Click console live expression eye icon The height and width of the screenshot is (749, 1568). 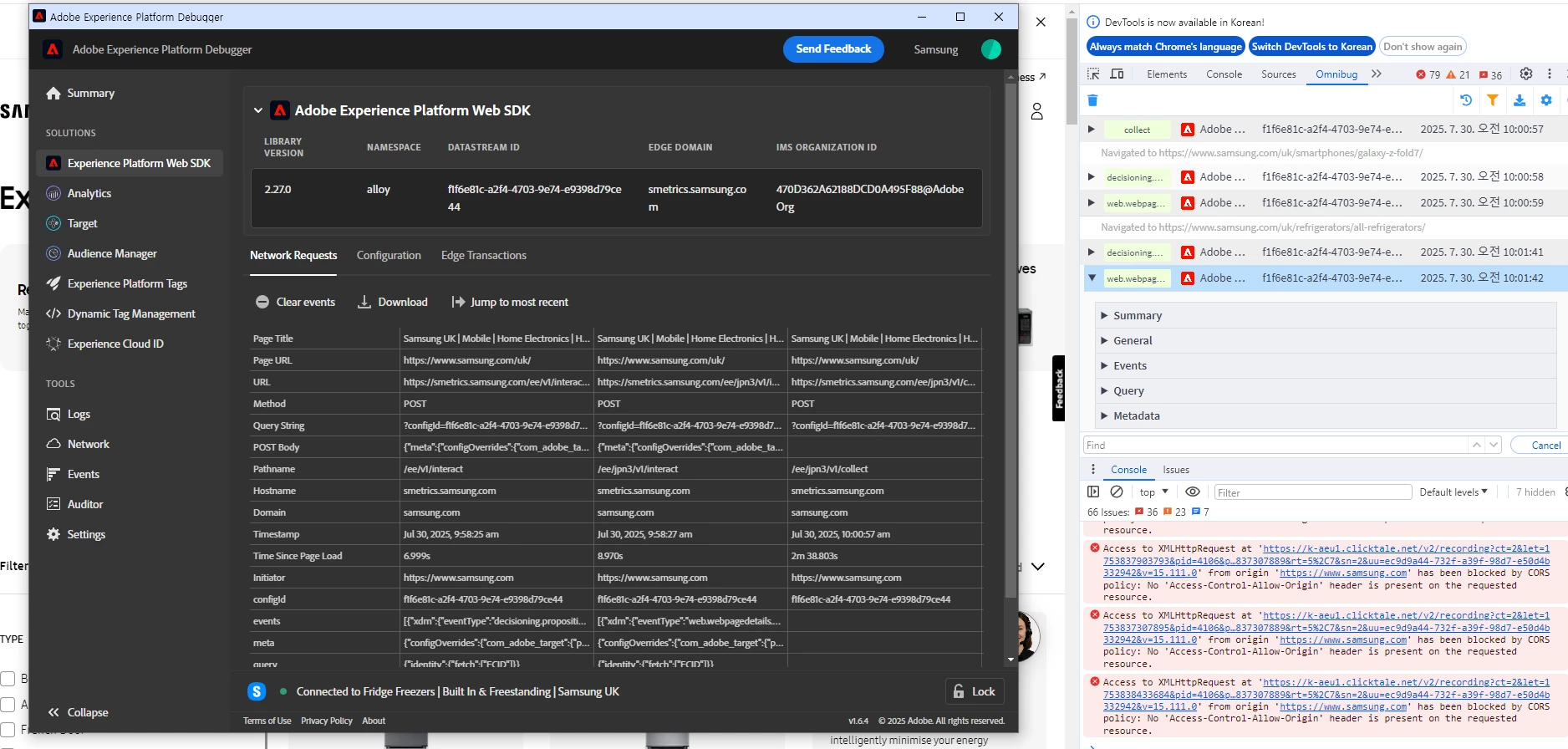click(x=1193, y=492)
